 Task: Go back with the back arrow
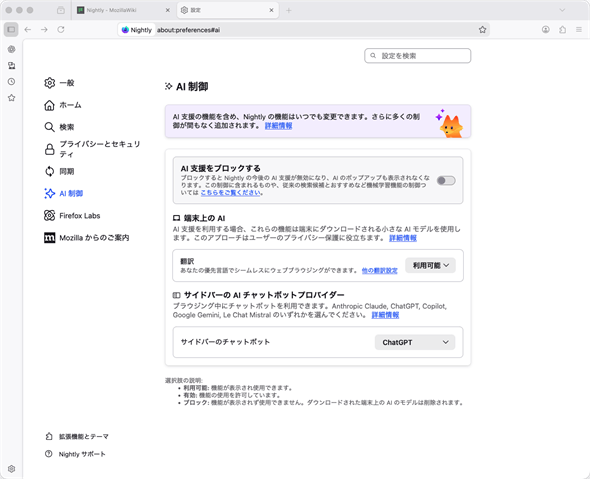(27, 29)
